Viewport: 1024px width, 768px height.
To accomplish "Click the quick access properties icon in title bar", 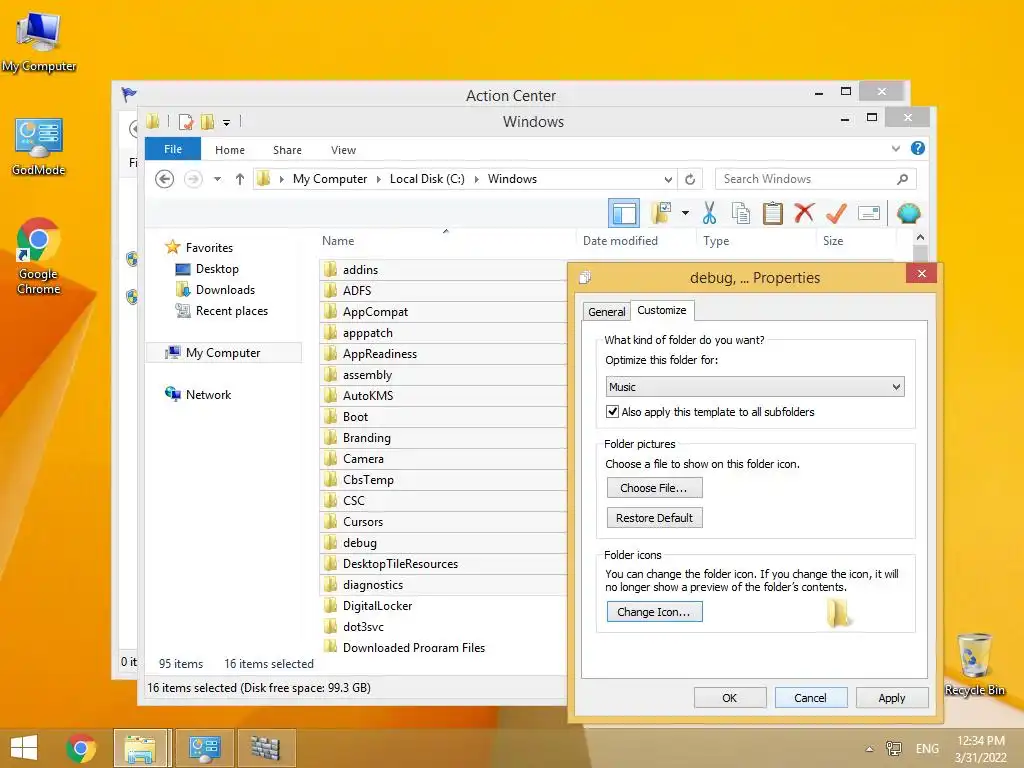I will tap(185, 121).
